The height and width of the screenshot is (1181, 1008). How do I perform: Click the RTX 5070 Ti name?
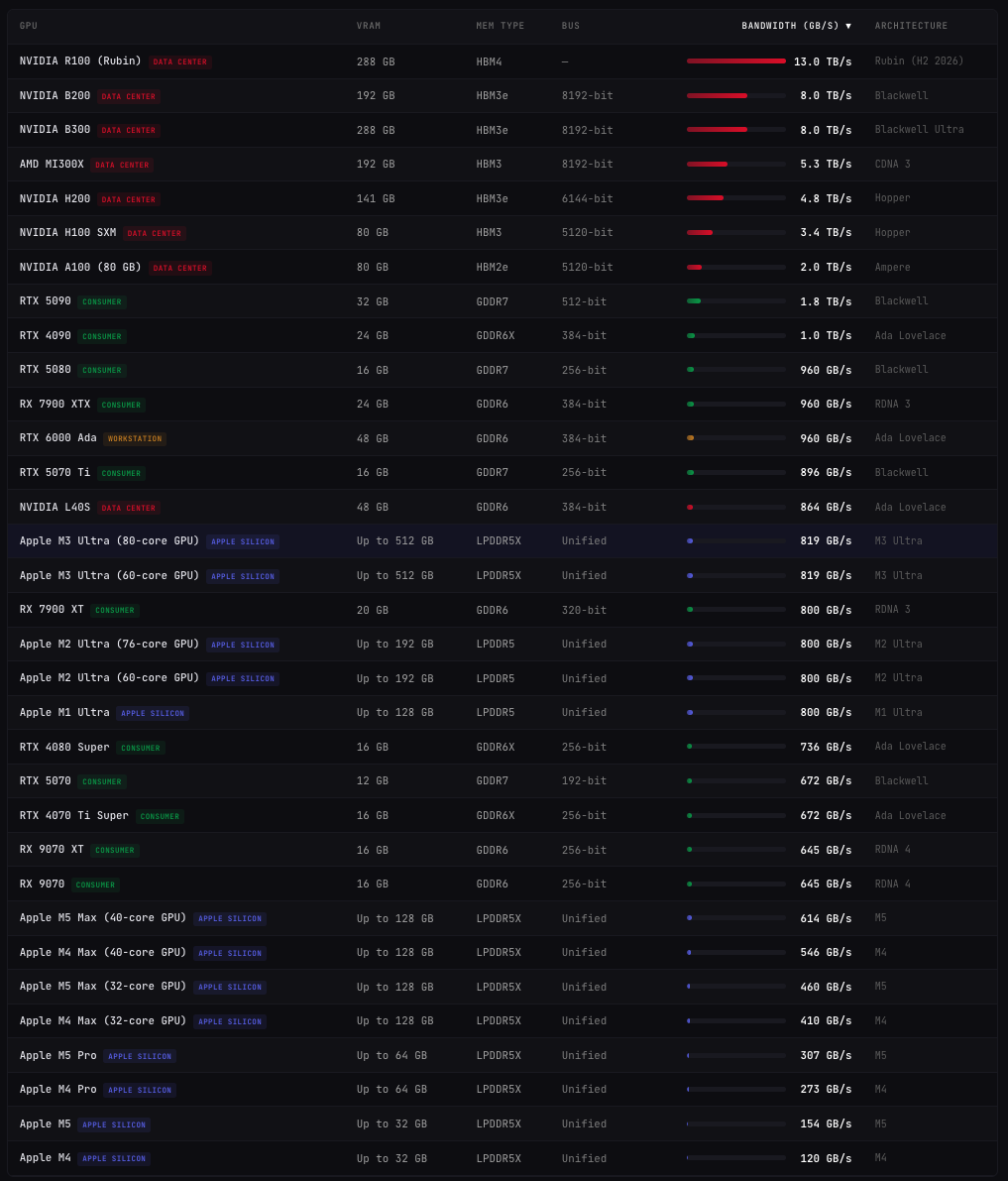point(55,472)
